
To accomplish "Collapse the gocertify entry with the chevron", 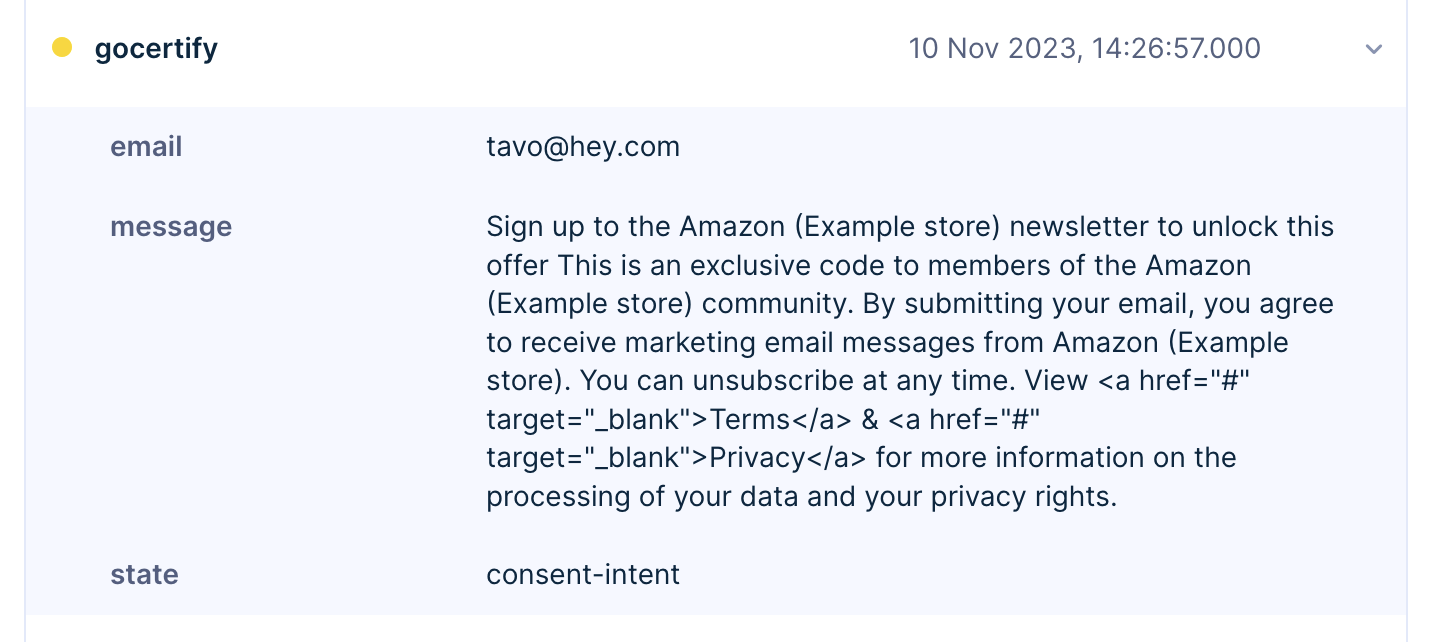I will tap(1374, 49).
